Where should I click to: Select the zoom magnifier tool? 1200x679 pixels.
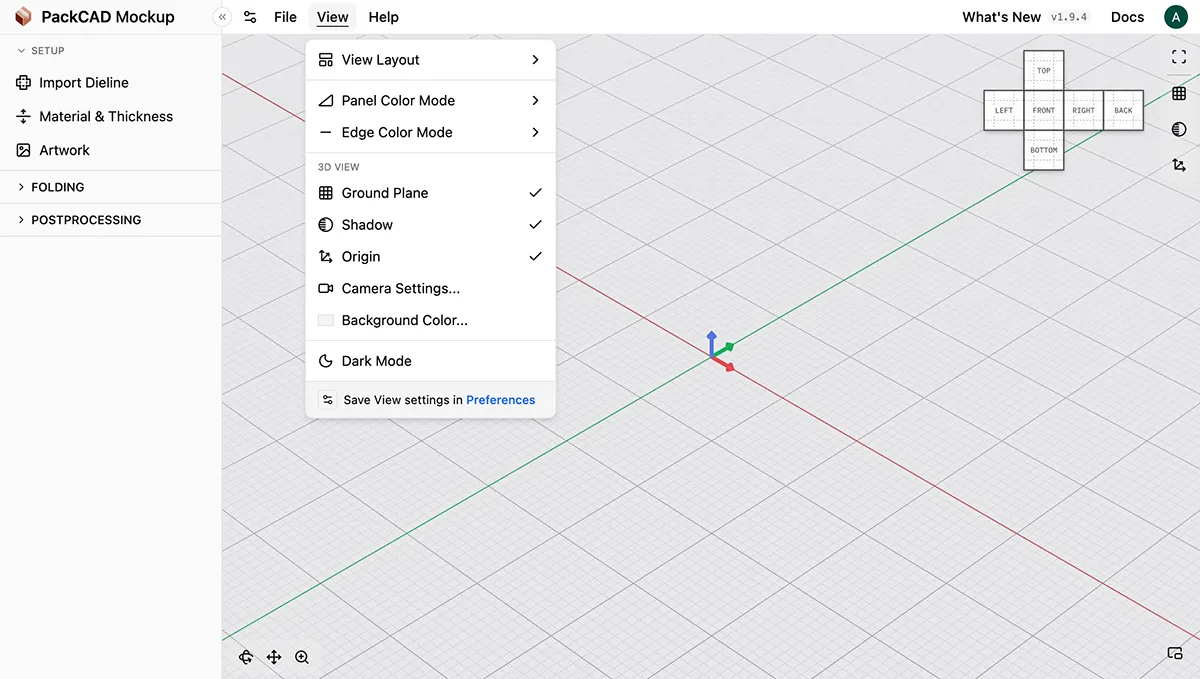tap(302, 657)
